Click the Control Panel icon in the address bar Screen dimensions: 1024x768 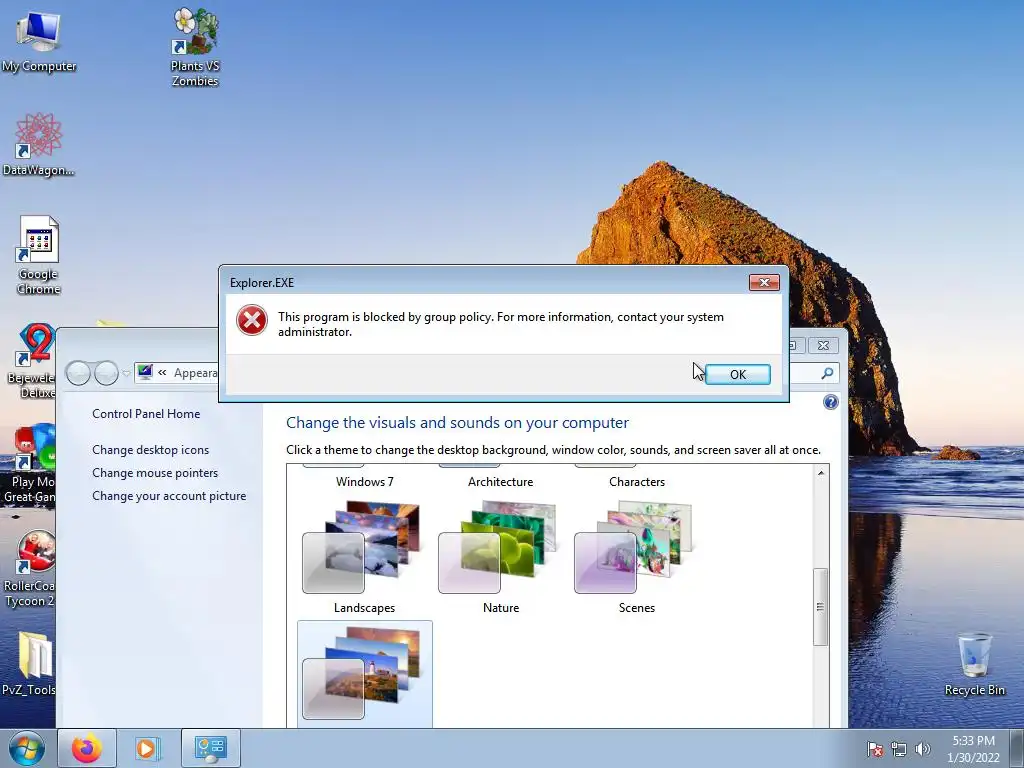point(145,372)
